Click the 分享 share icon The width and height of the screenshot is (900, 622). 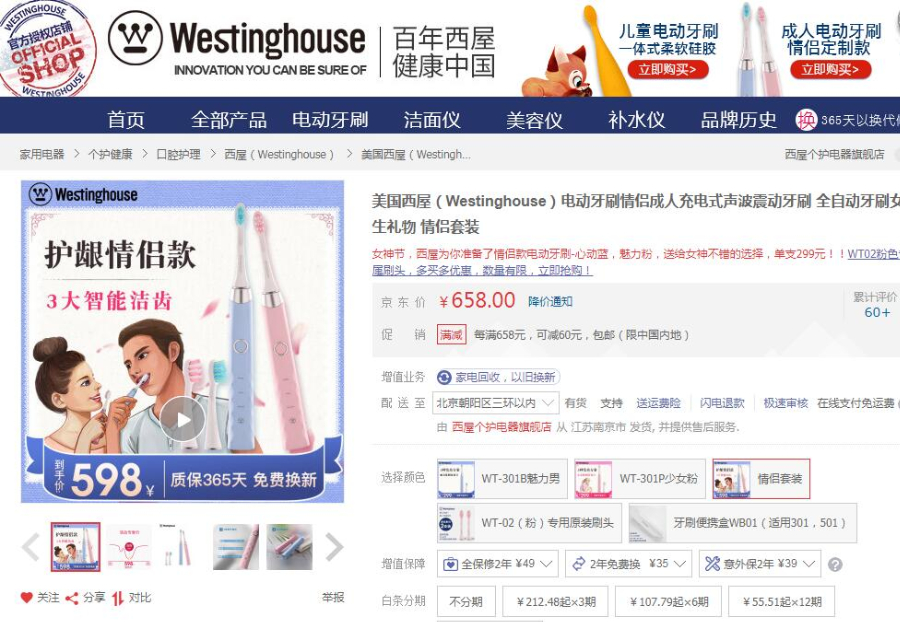pos(72,598)
